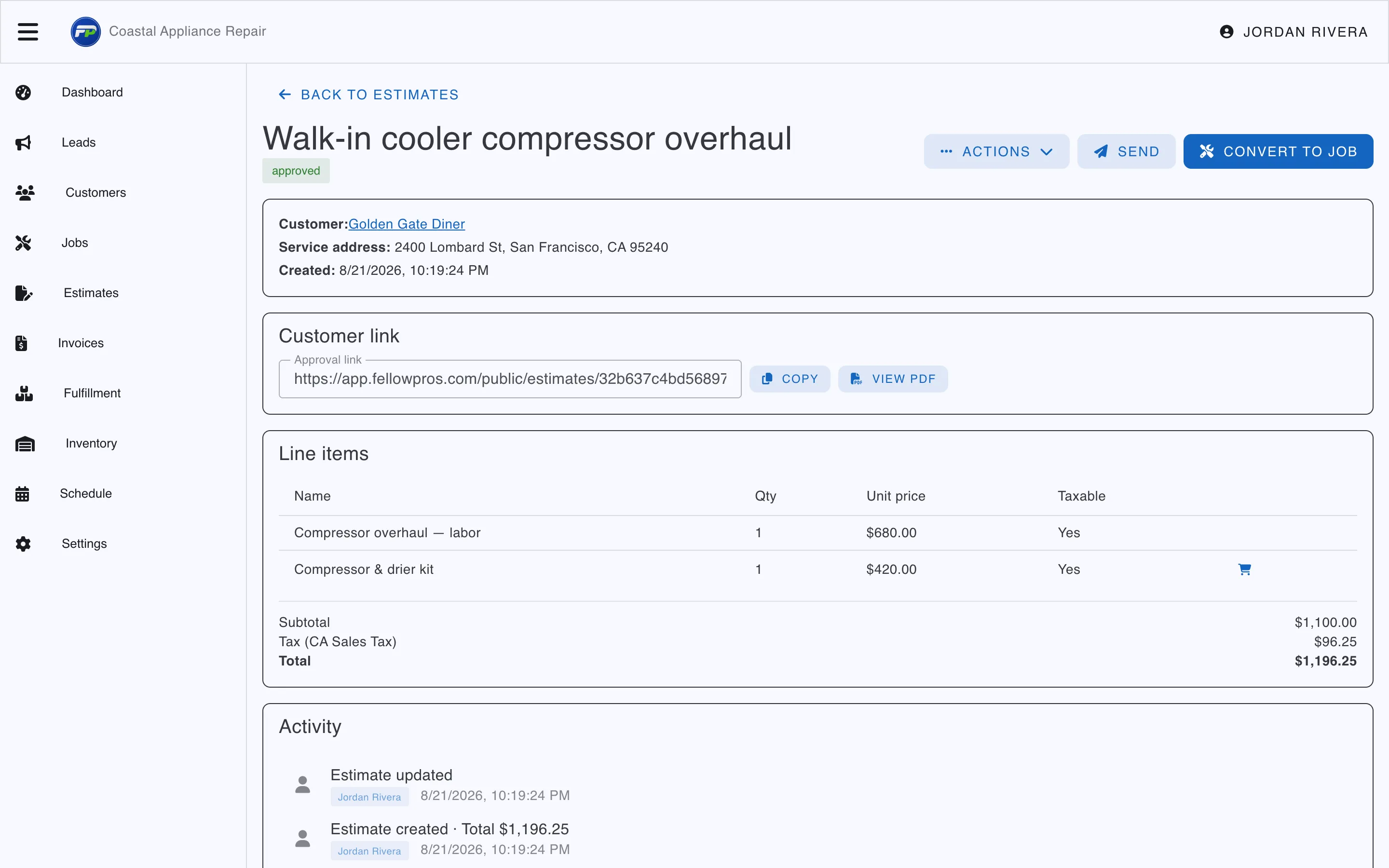Click the FellowPros FP logo
The height and width of the screenshot is (868, 1389).
85,31
